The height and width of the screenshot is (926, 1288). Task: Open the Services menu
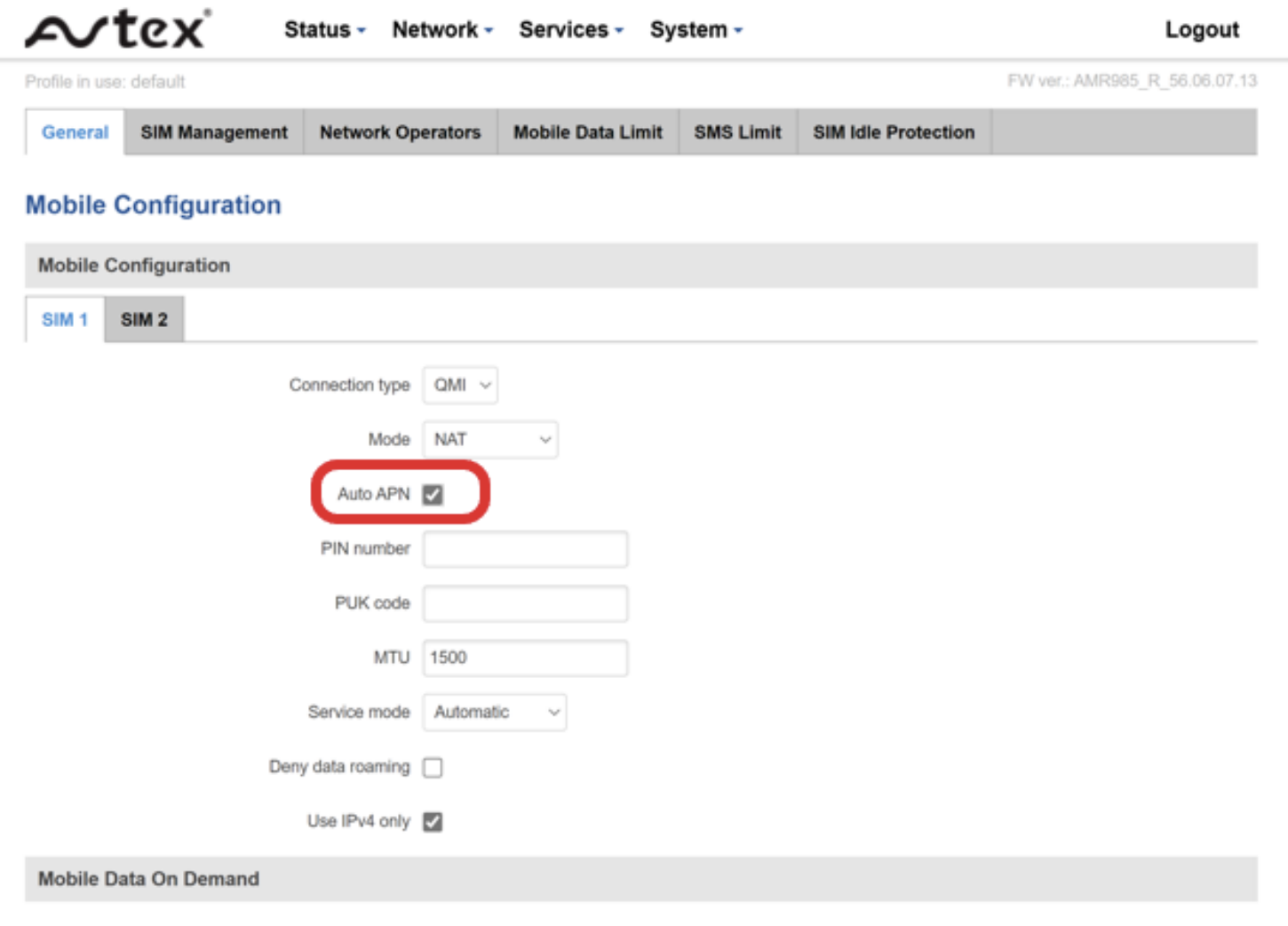point(571,30)
